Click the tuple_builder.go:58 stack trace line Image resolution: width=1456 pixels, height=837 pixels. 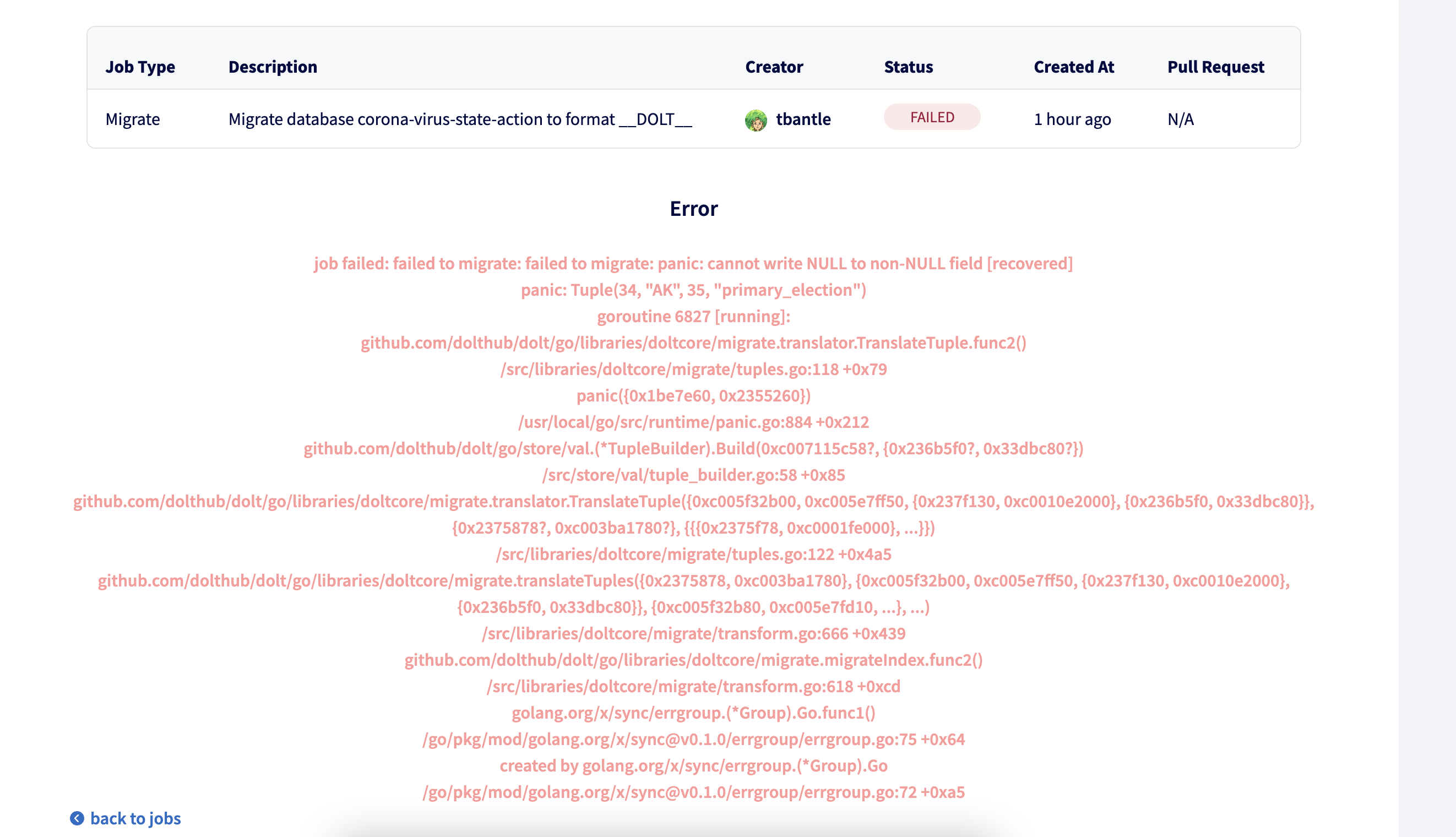(693, 475)
